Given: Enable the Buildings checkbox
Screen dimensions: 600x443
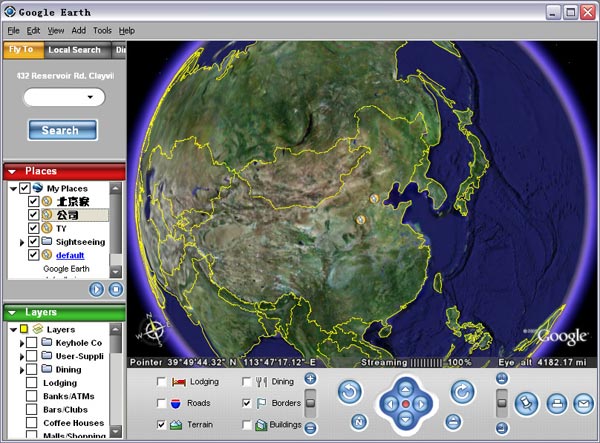Looking at the screenshot, I should [x=247, y=425].
